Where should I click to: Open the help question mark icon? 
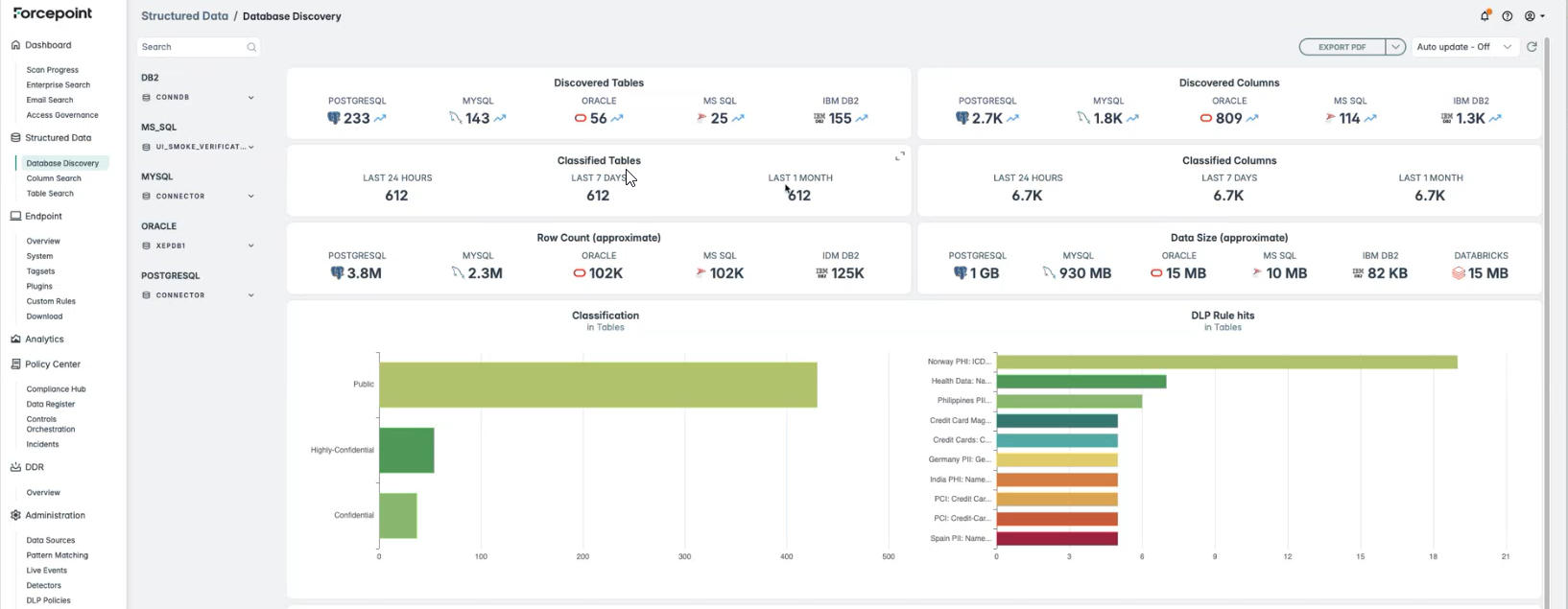(1508, 16)
